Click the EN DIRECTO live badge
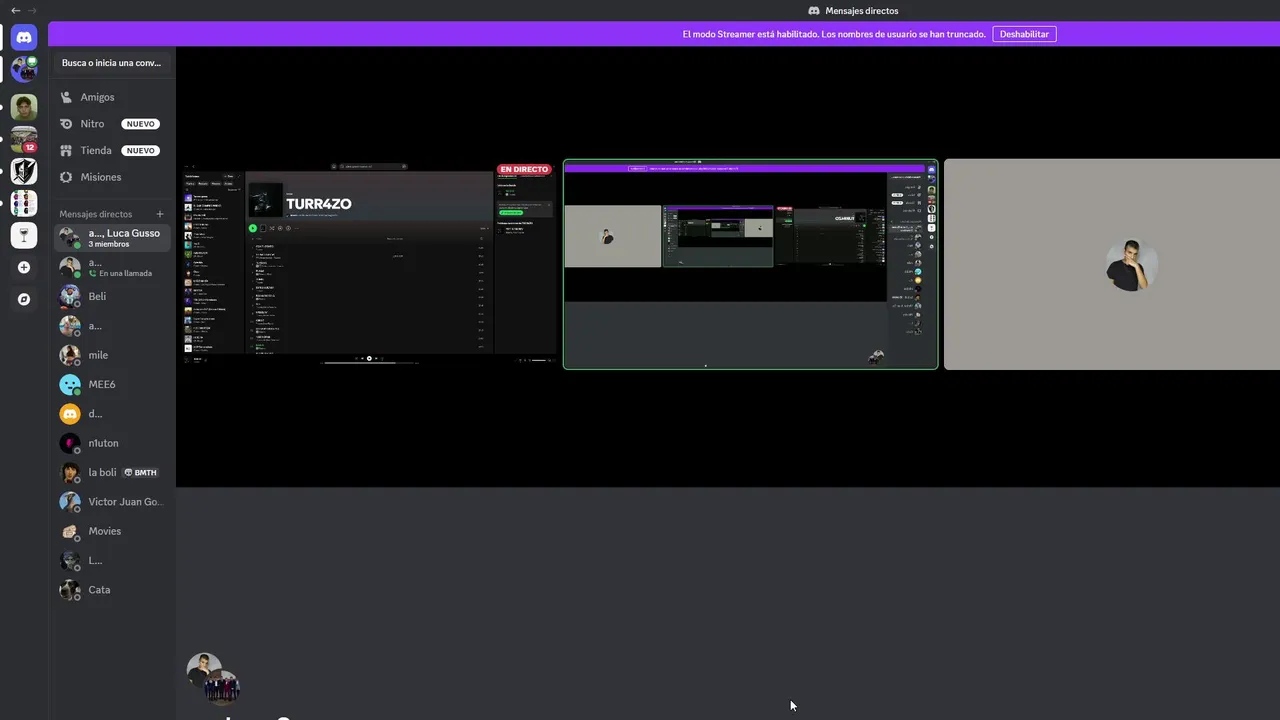Screen dimensions: 1280x720 (x=524, y=169)
